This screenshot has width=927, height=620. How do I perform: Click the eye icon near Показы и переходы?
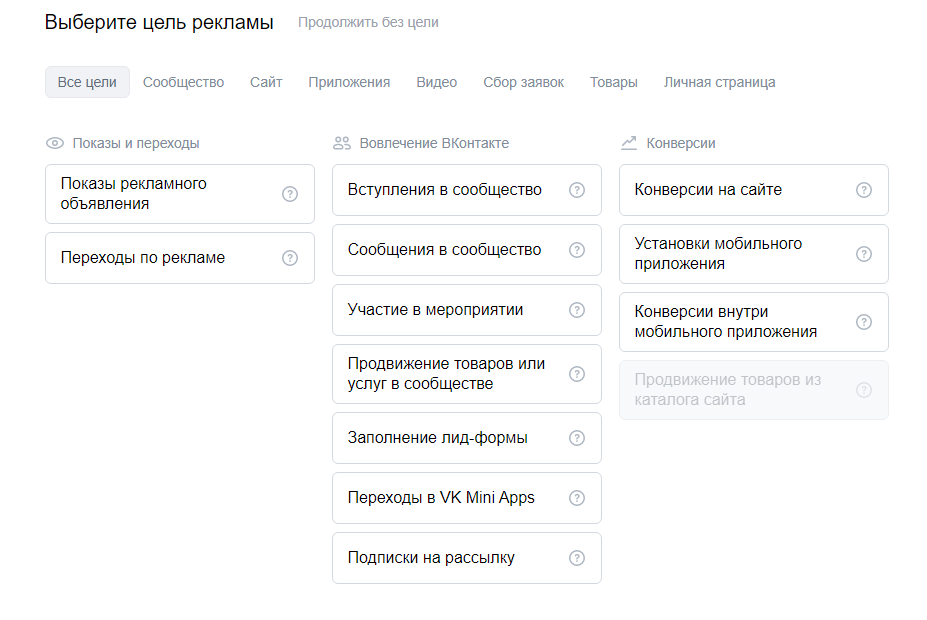coord(54,143)
